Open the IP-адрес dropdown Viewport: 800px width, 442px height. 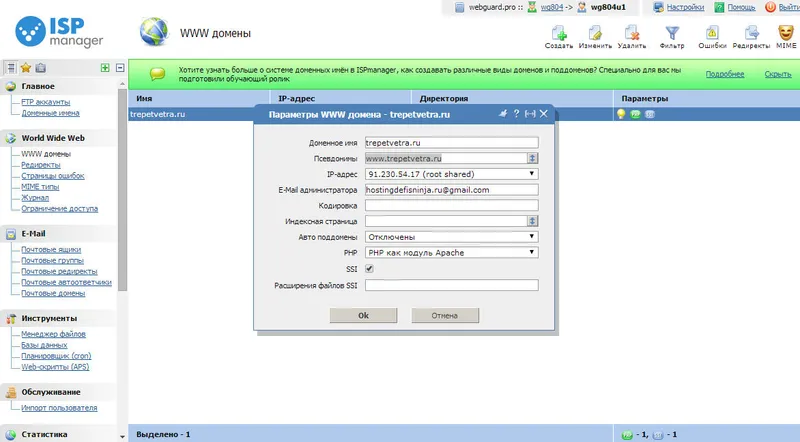(x=452, y=174)
